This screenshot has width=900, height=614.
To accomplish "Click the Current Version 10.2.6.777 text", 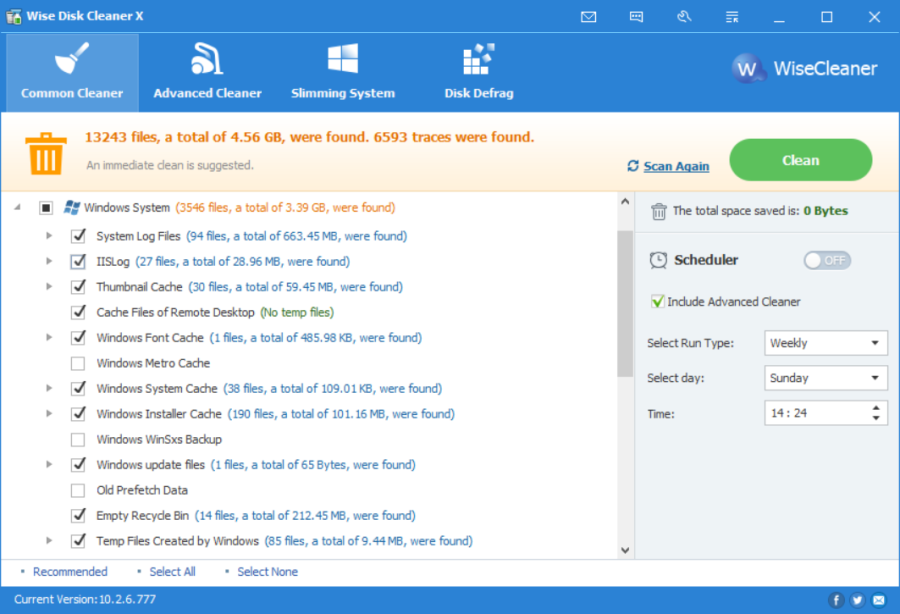I will click(85, 600).
